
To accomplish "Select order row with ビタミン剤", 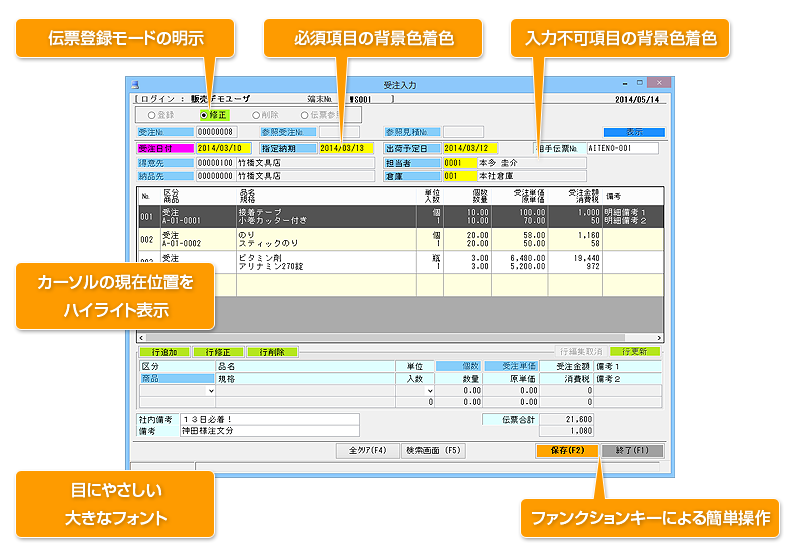I will tap(401, 262).
